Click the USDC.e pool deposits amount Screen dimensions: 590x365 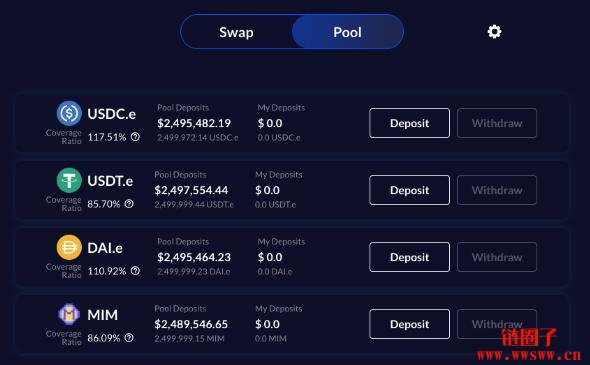(194, 123)
